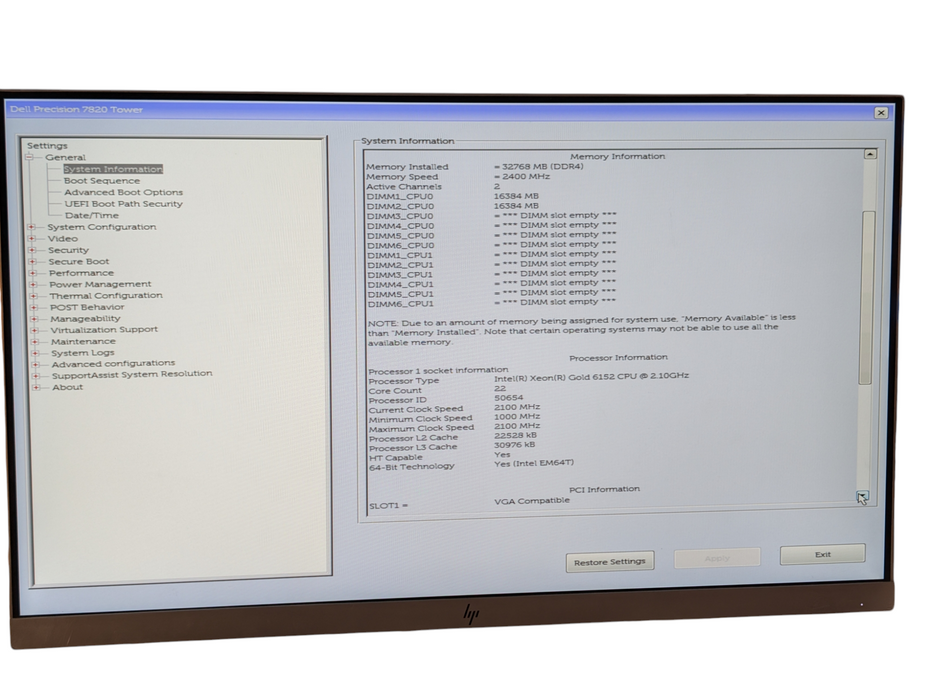Expand the Power Management node
The image size is (930, 700).
tap(33, 284)
